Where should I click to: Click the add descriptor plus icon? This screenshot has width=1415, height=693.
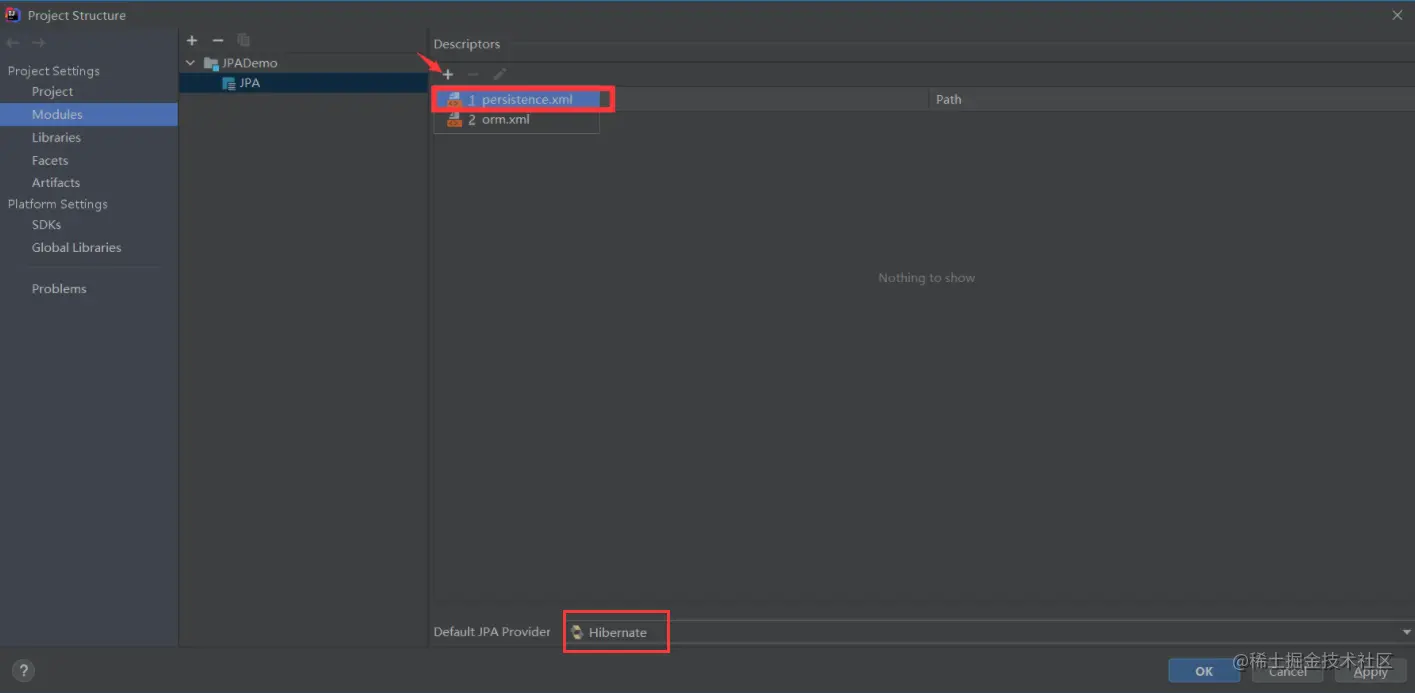tap(448, 74)
